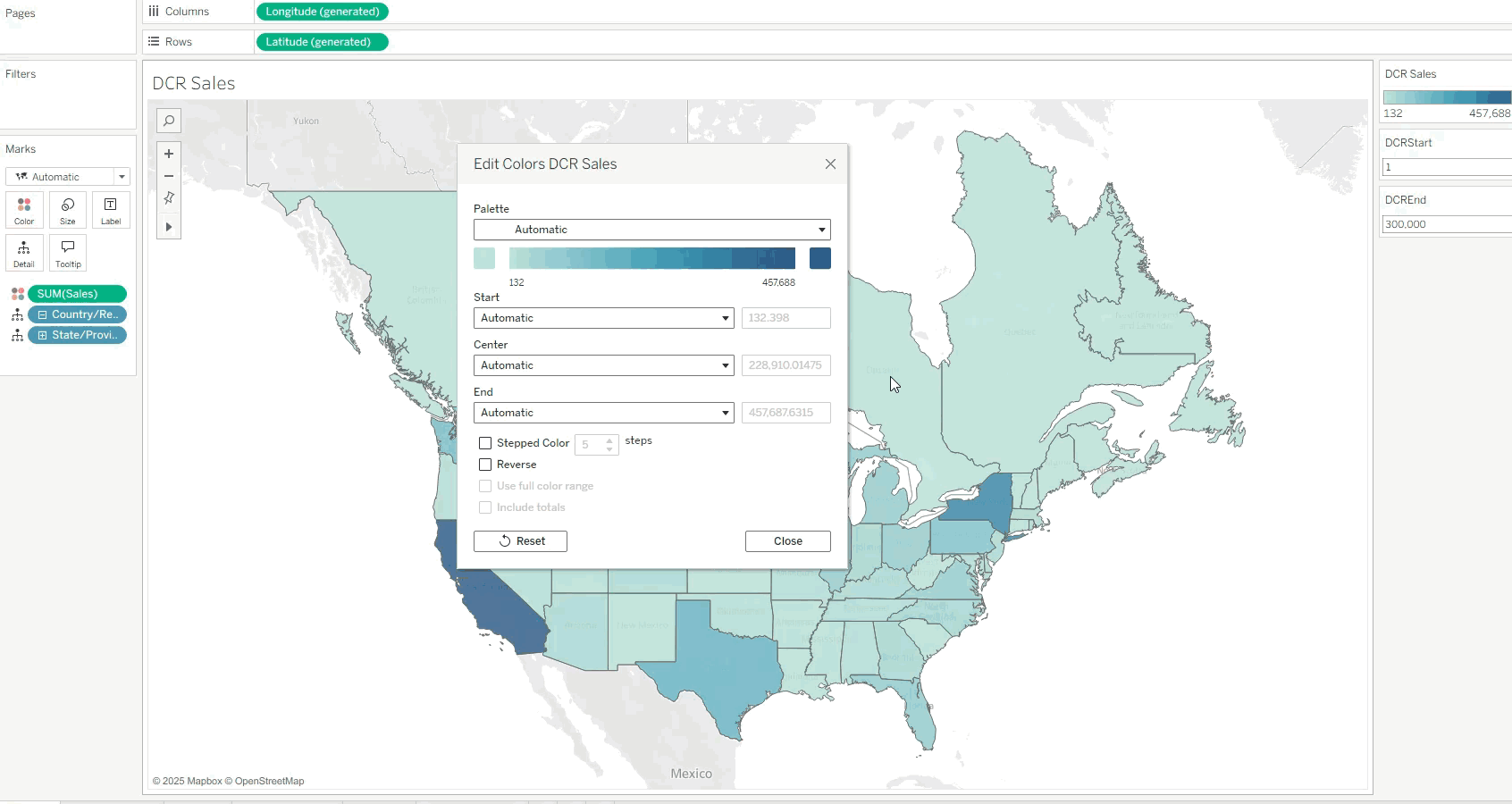
Task: Zoom out with the map minus button
Action: click(x=169, y=176)
